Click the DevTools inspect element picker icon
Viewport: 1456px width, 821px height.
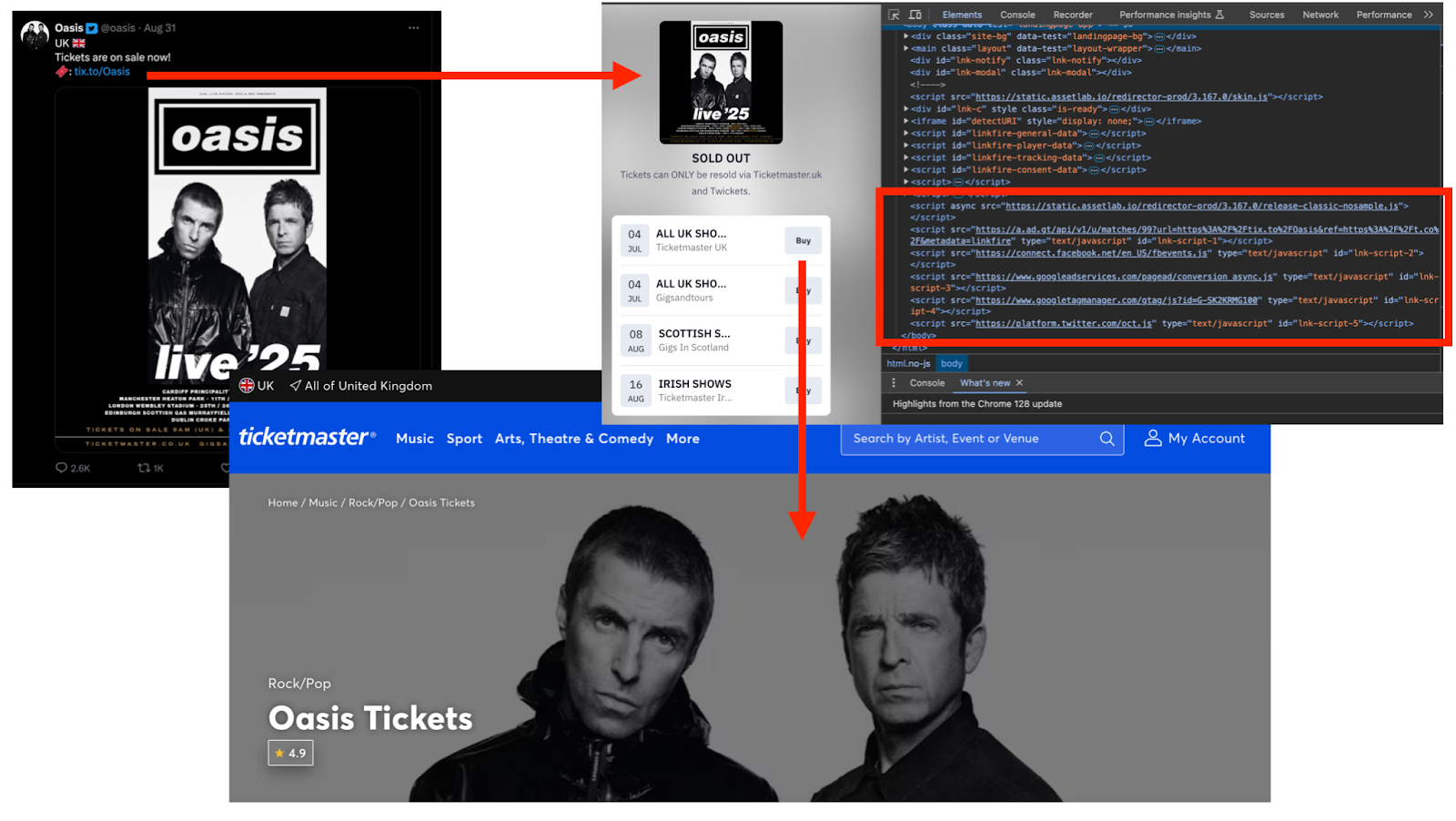tap(894, 15)
